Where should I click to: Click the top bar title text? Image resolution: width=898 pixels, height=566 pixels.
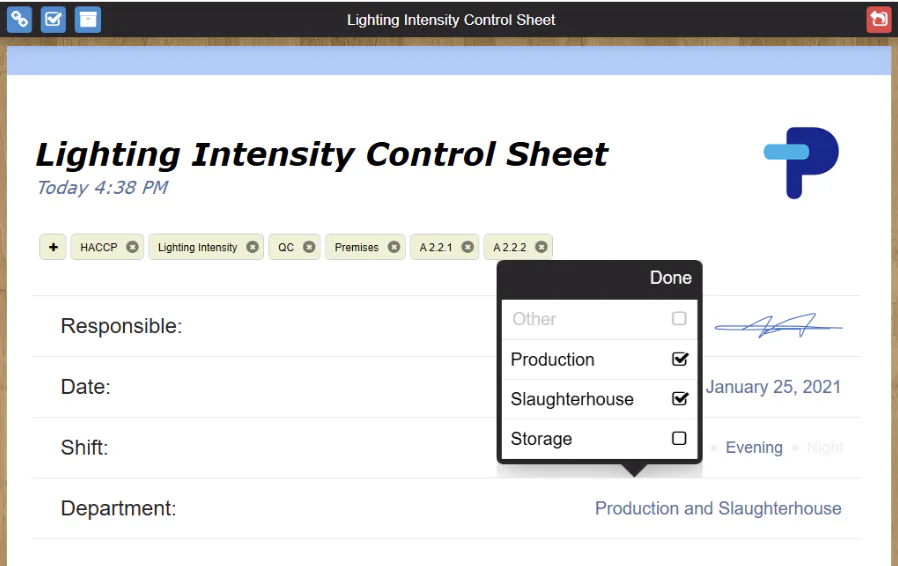click(451, 20)
